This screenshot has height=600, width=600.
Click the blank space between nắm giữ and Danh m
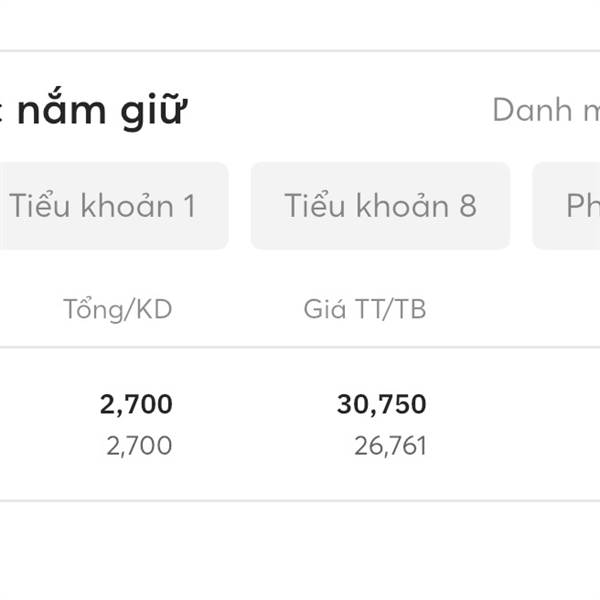click(340, 110)
